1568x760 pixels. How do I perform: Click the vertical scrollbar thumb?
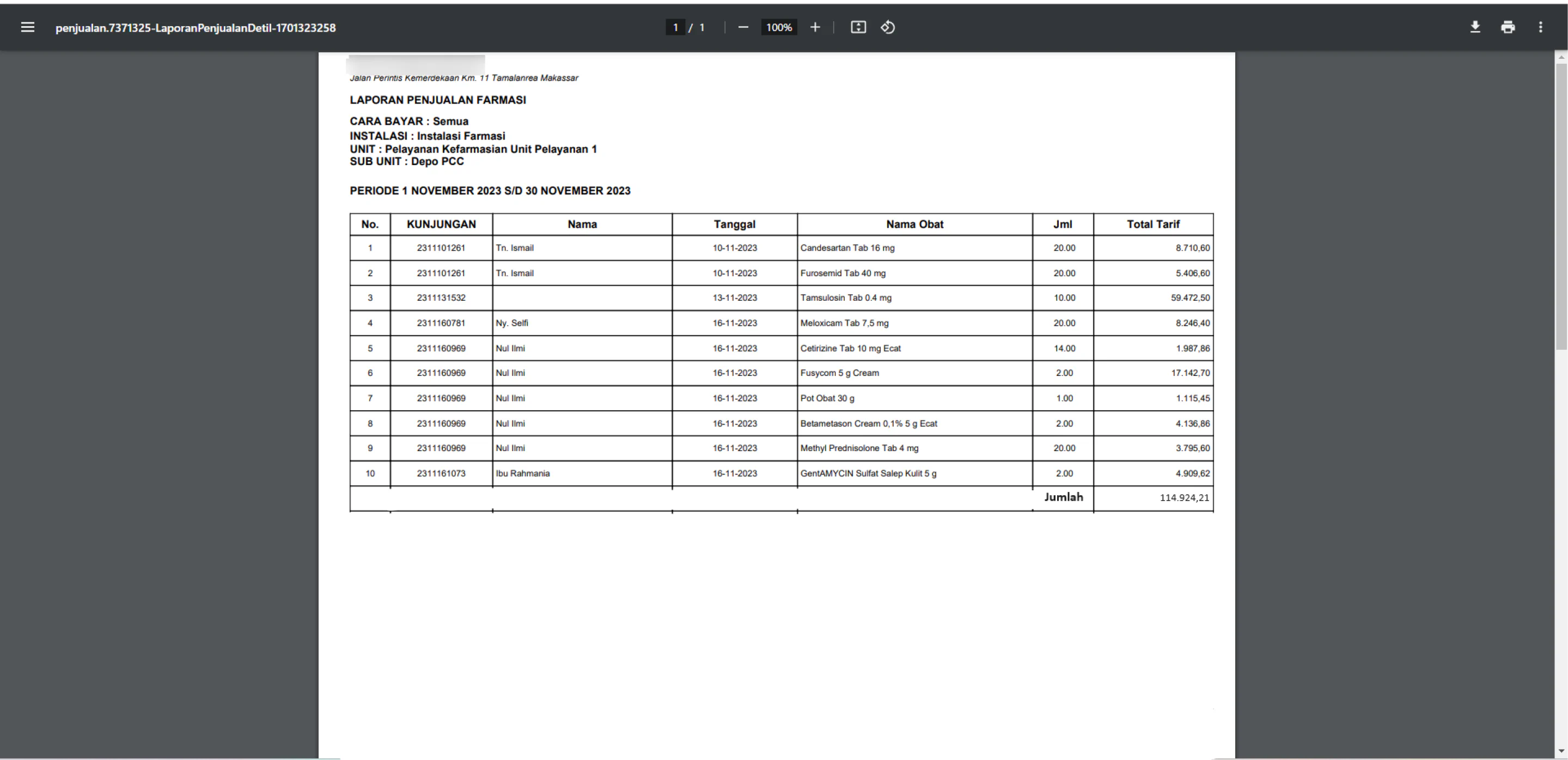click(x=1561, y=206)
